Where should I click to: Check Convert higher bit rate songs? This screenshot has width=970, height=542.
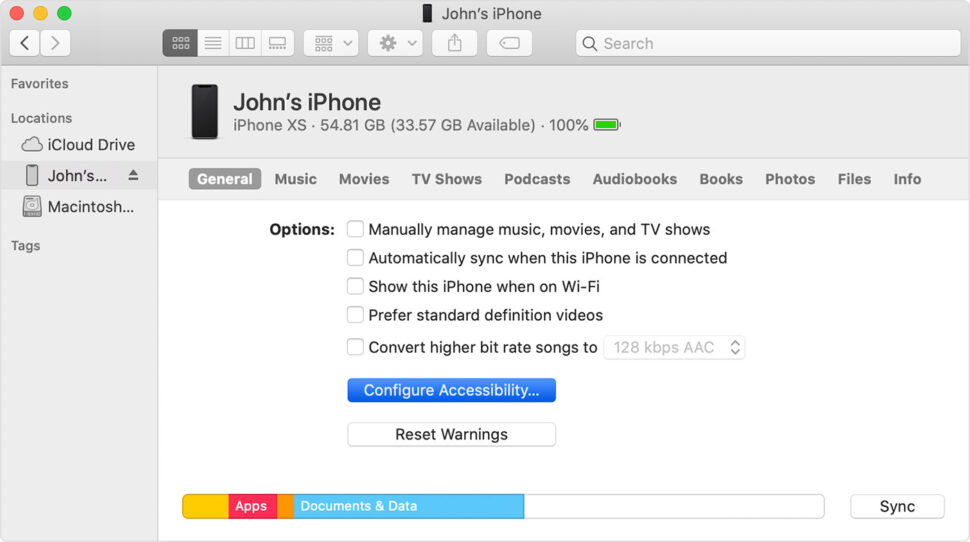[x=355, y=346]
